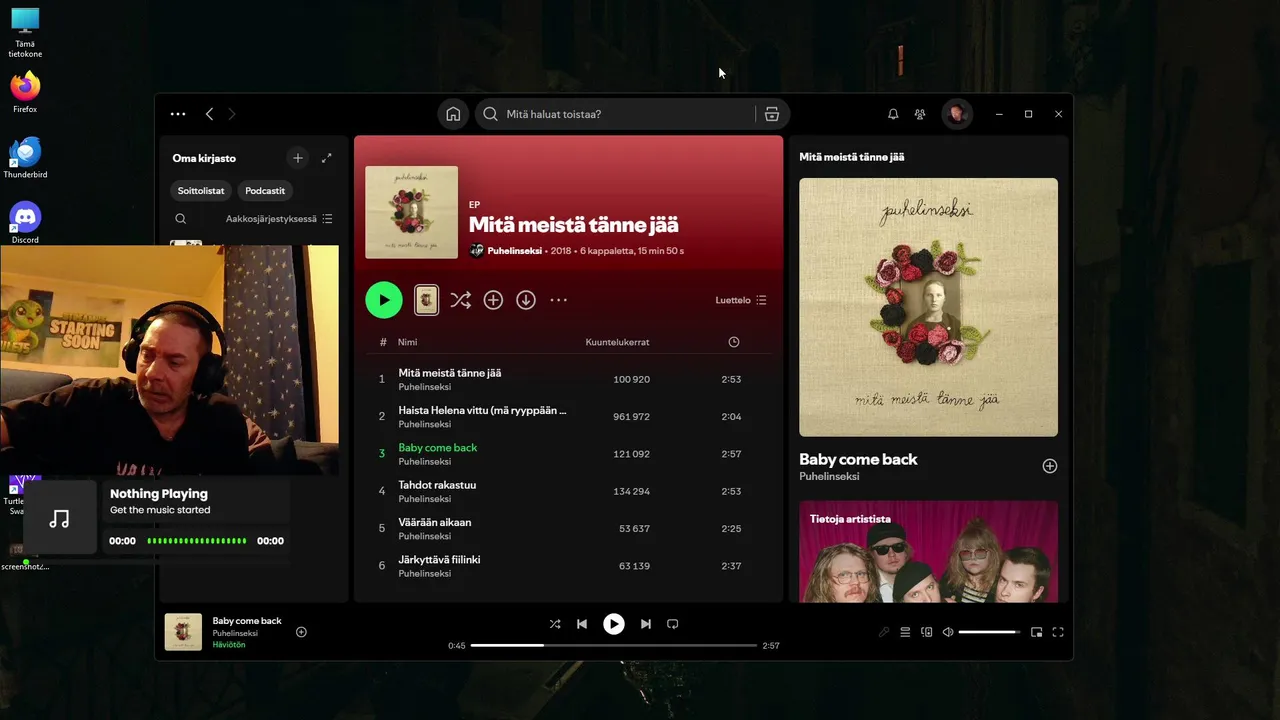Seek in the playback progress bar
Screen dimensions: 1280x720
[614, 645]
